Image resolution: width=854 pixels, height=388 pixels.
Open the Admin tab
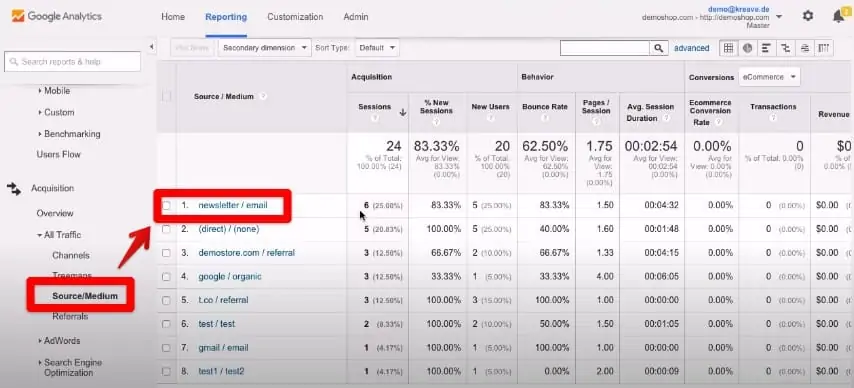click(x=356, y=17)
